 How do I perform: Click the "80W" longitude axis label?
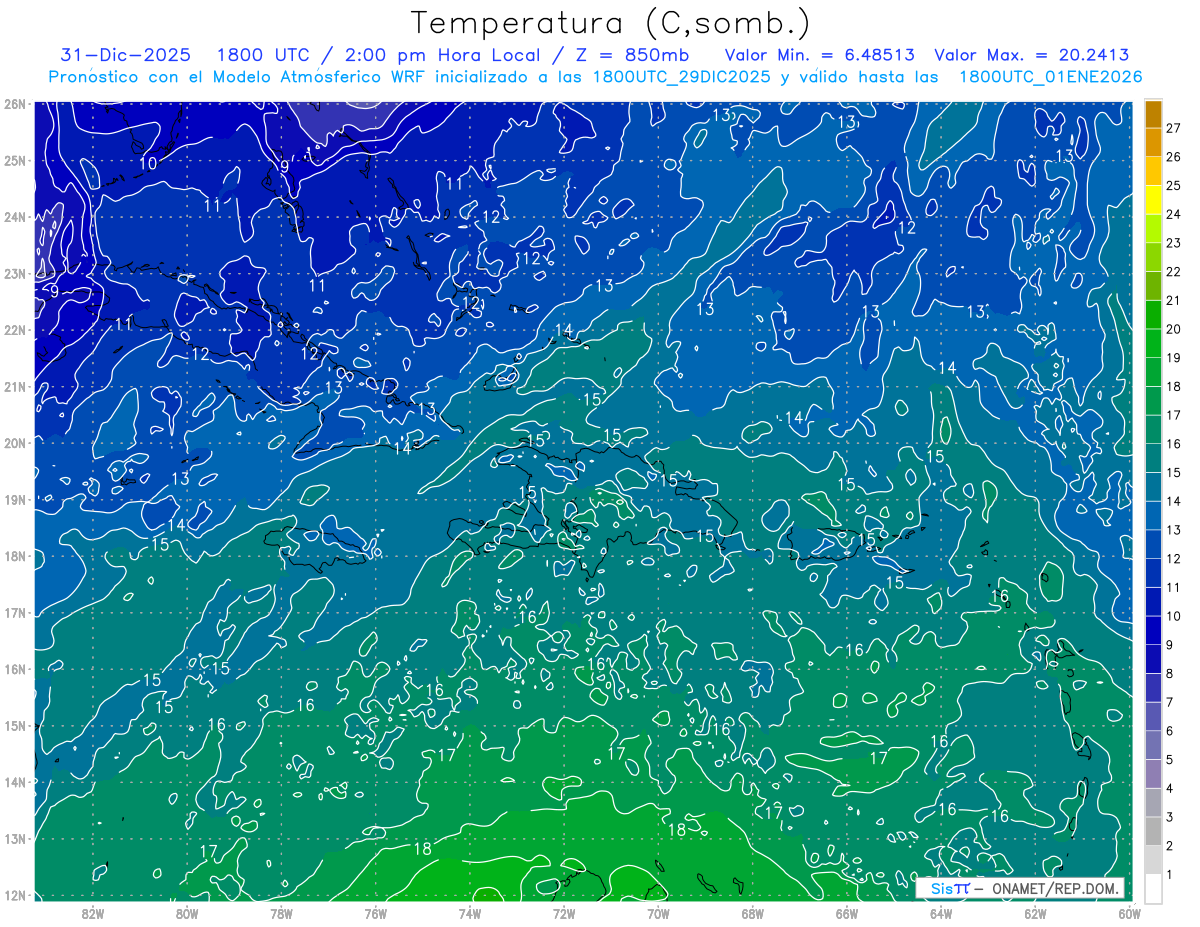(x=187, y=913)
